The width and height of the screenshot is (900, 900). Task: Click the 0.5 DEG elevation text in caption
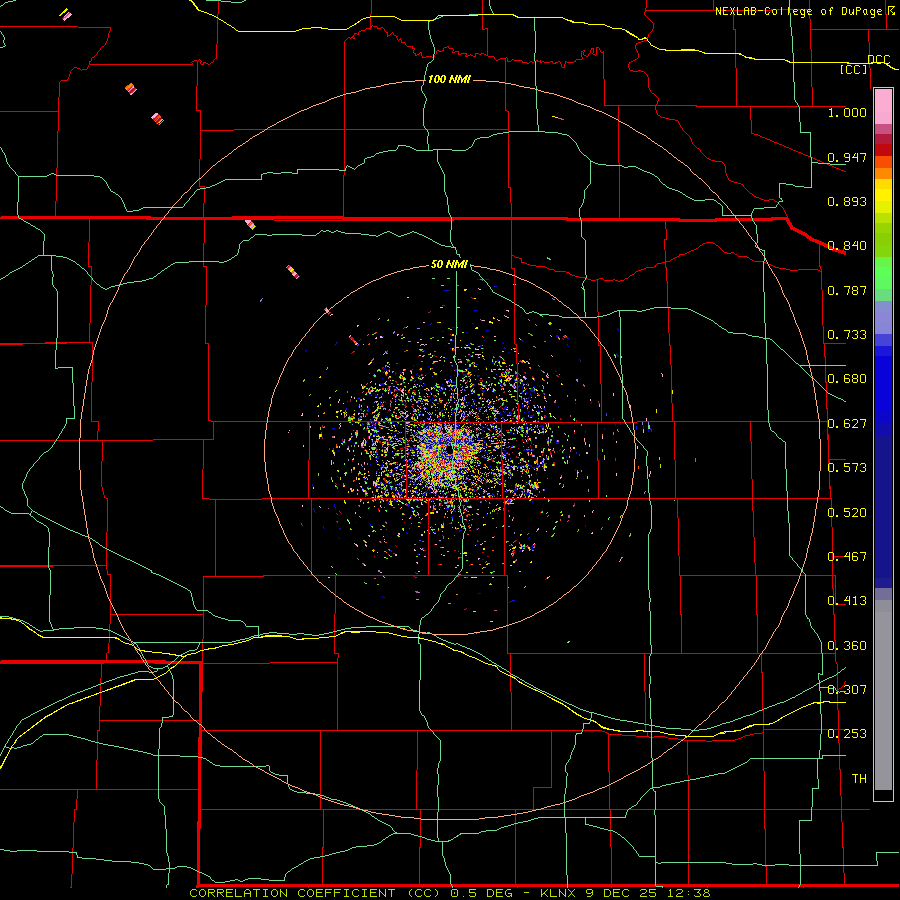484,893
